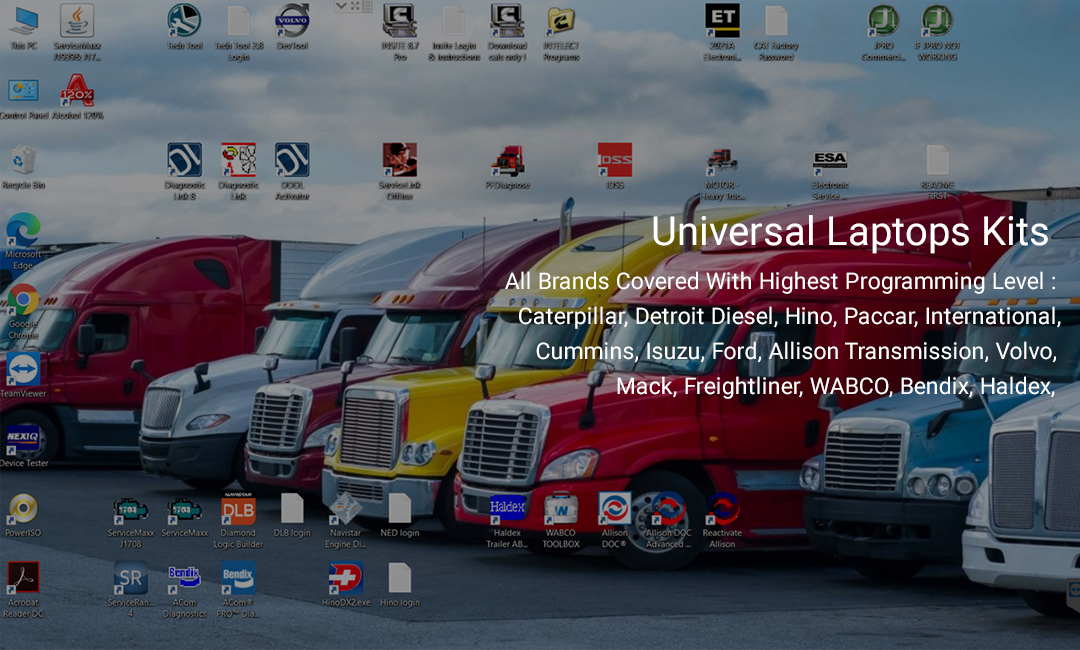1080x650 pixels.
Task: Launch Cummins INSITE 8.7 Pro
Action: coord(399,31)
